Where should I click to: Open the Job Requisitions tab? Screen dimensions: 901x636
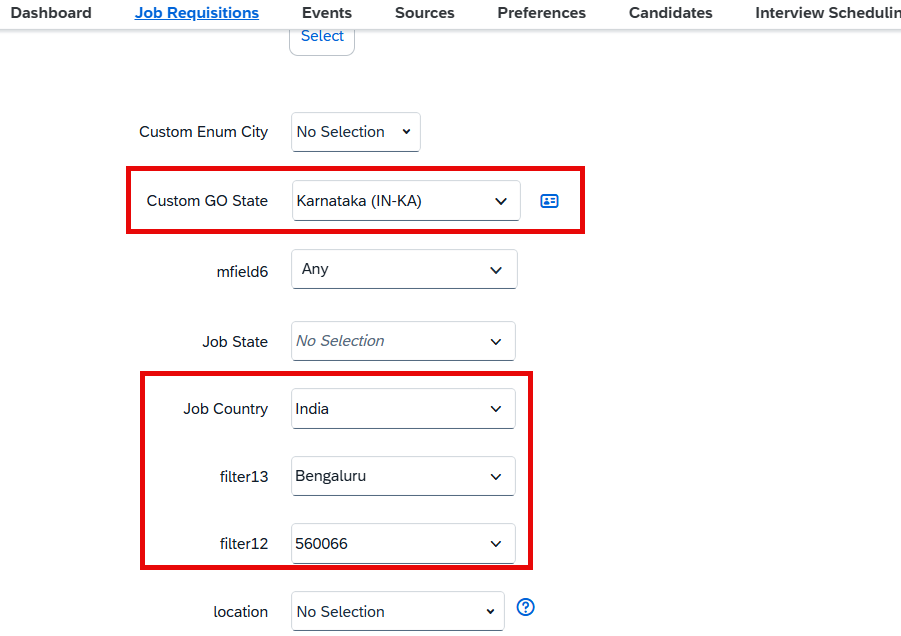point(197,13)
